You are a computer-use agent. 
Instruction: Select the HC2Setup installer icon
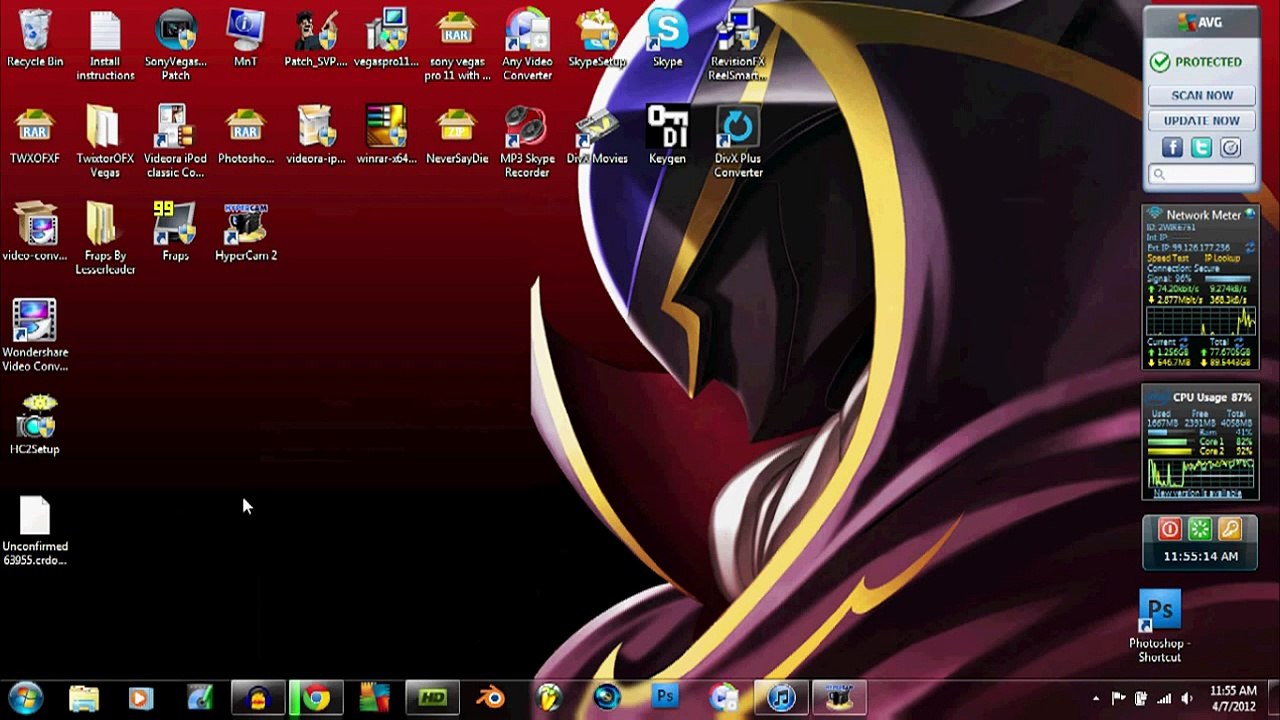point(35,427)
